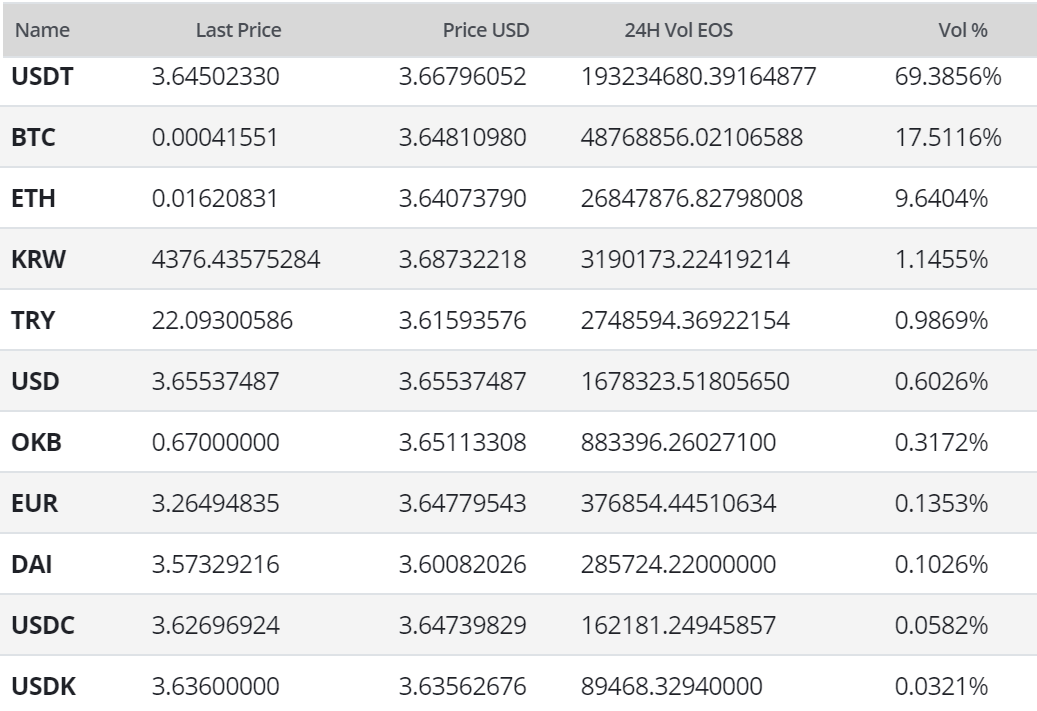Click DAI volume 285724.22000000
1037x711 pixels.
click(x=679, y=565)
